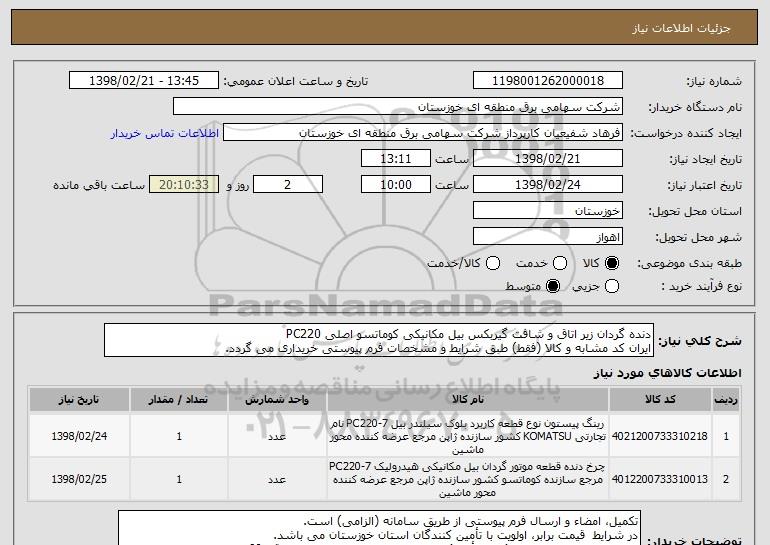Click the ردیف column header
The image size is (770, 545).
click(x=726, y=399)
